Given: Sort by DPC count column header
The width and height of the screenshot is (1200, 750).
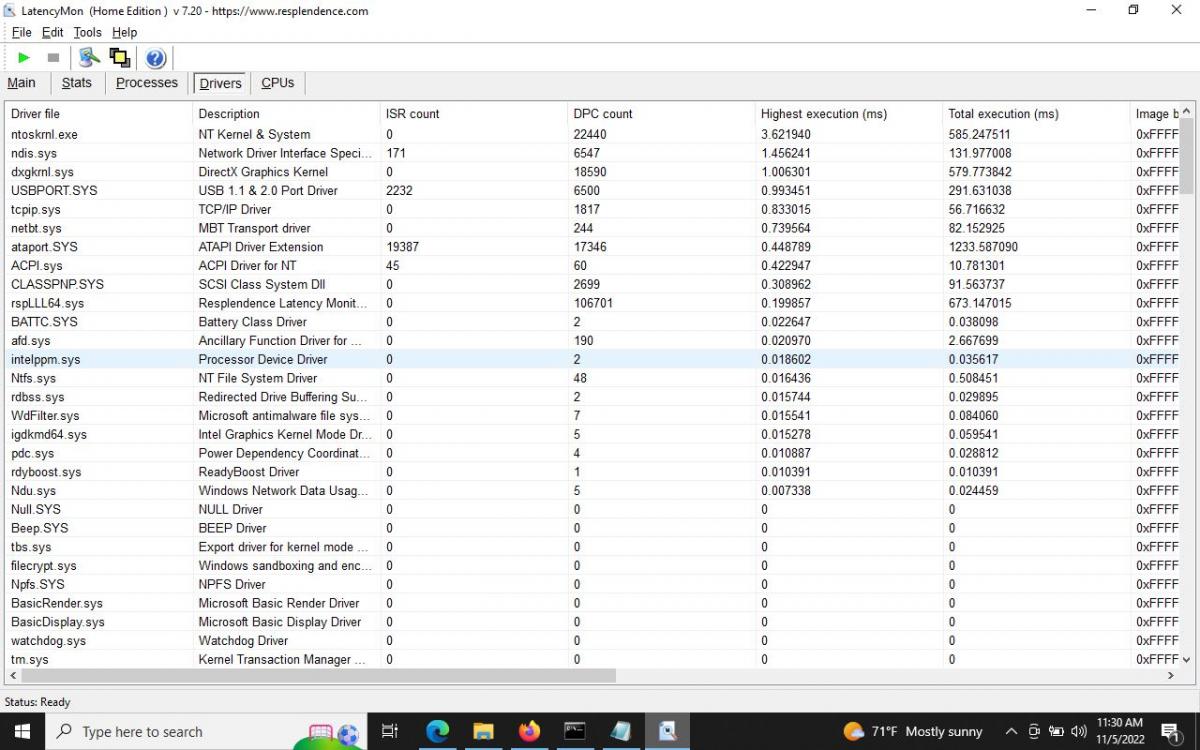Looking at the screenshot, I should click(x=661, y=114).
